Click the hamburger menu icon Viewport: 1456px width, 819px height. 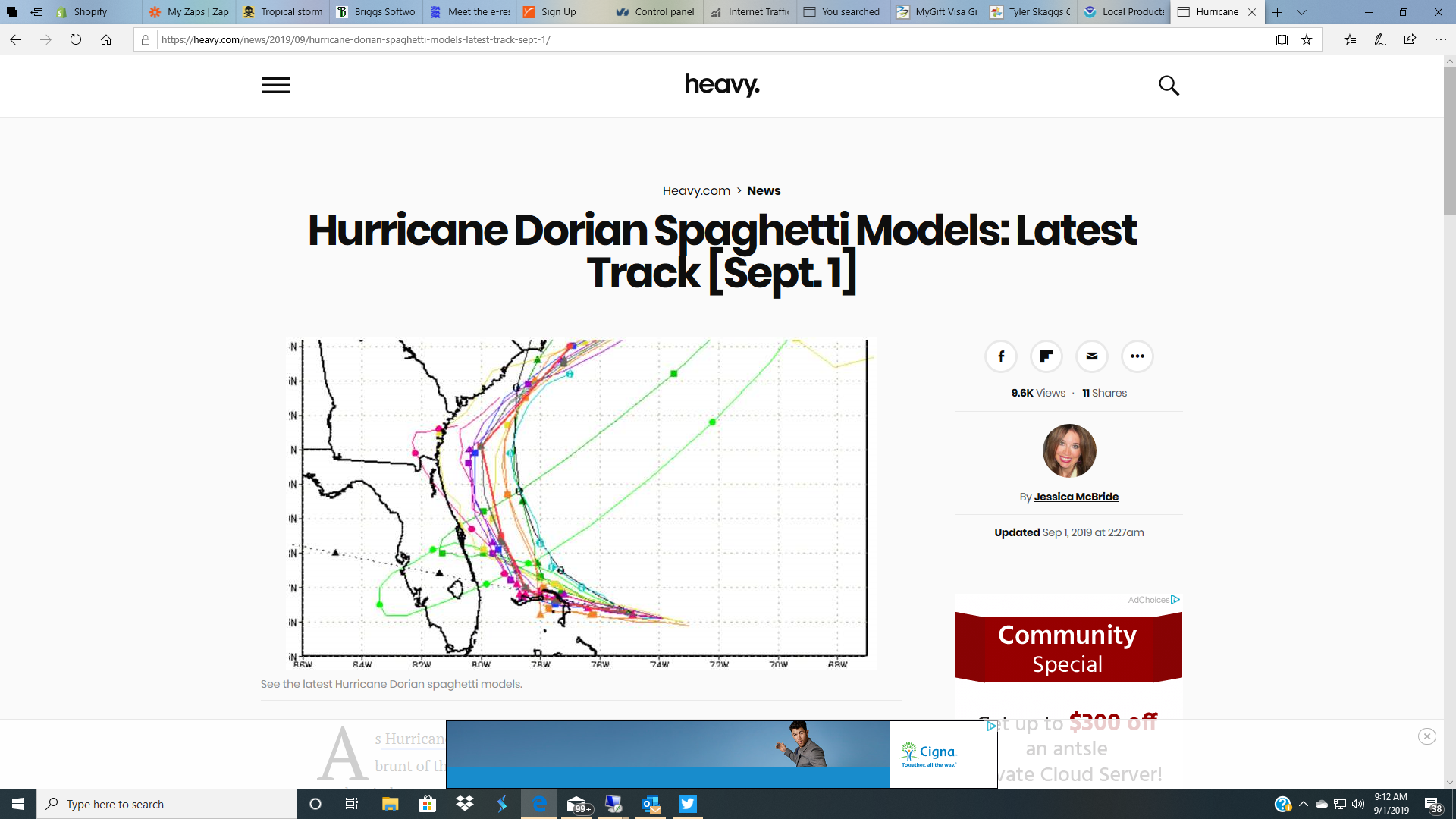[276, 85]
